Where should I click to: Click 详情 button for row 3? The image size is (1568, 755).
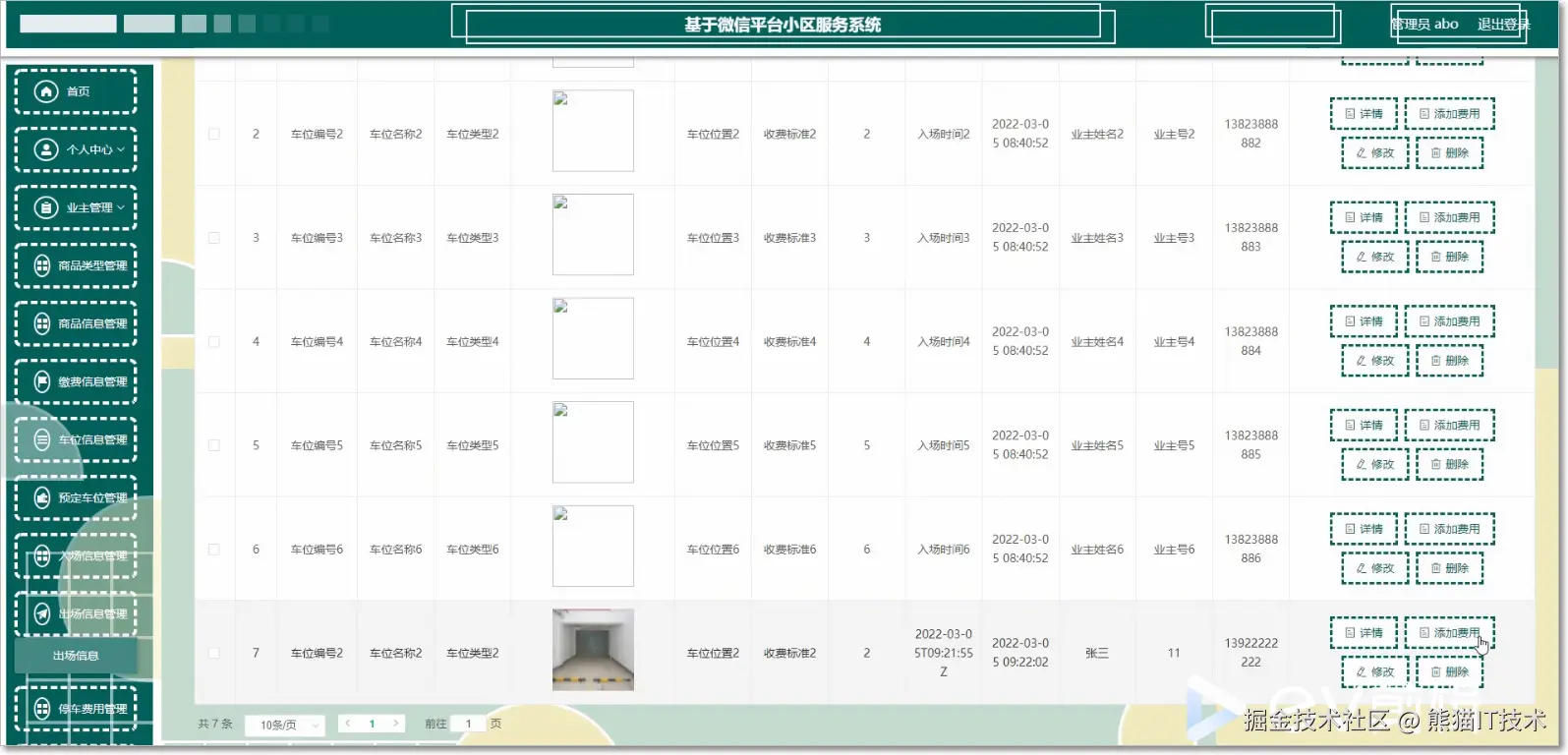[1364, 218]
